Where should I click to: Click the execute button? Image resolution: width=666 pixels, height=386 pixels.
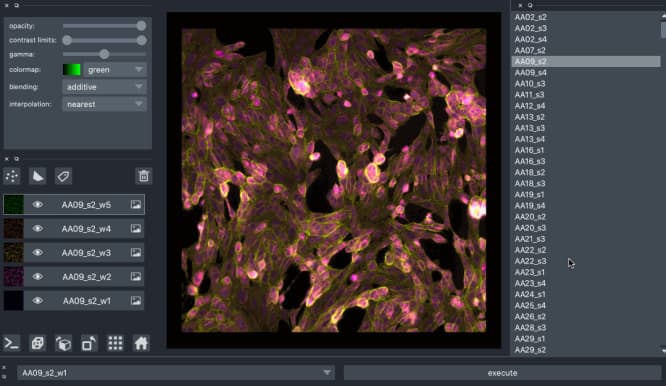coord(502,373)
